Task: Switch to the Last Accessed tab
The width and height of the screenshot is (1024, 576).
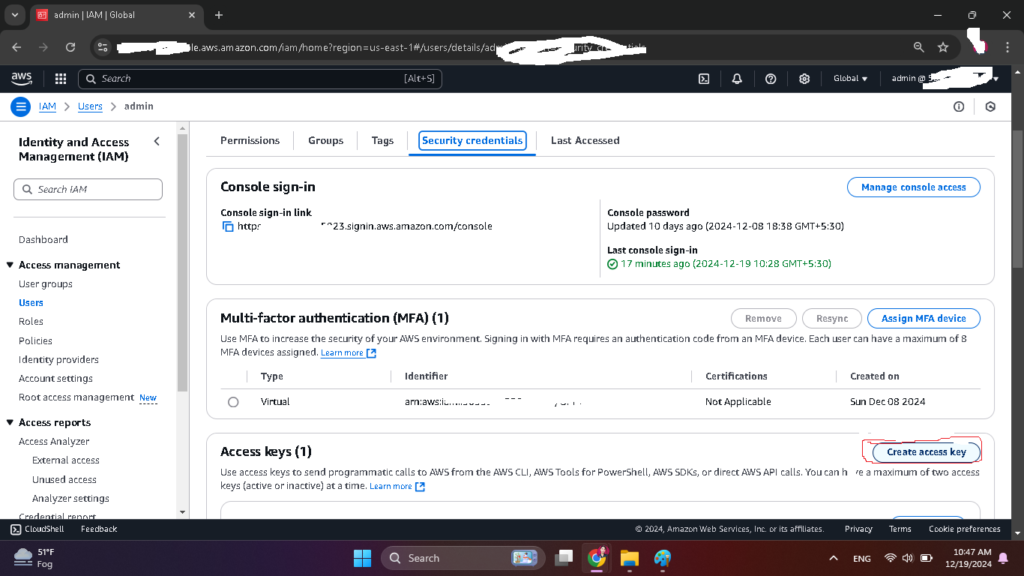Action: tap(585, 140)
